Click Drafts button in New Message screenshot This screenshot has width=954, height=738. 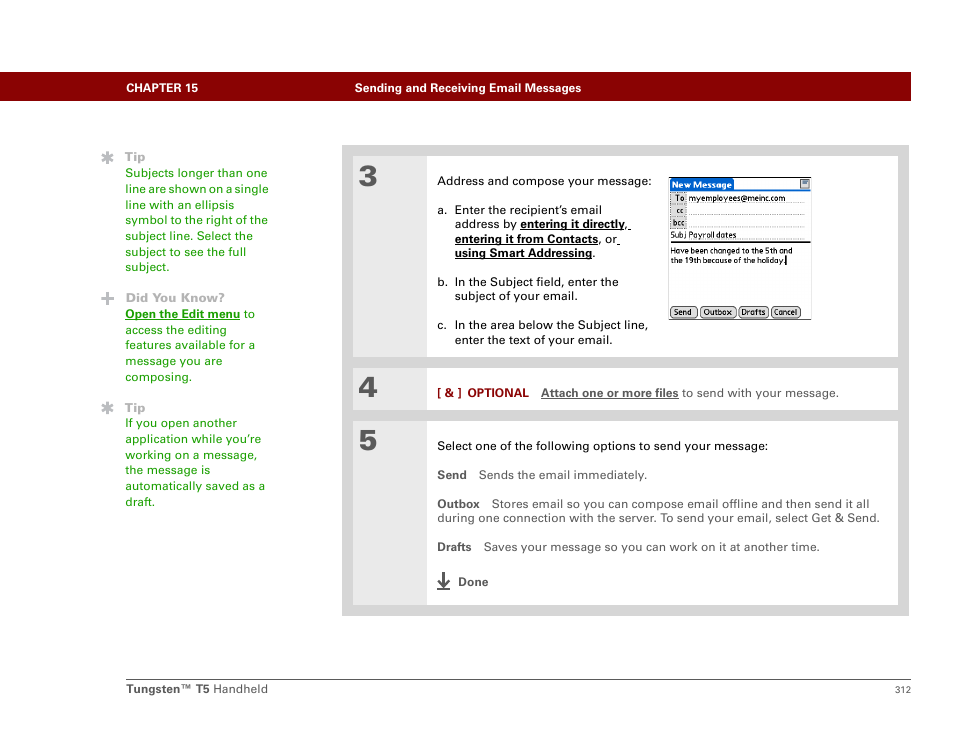pyautogui.click(x=753, y=312)
